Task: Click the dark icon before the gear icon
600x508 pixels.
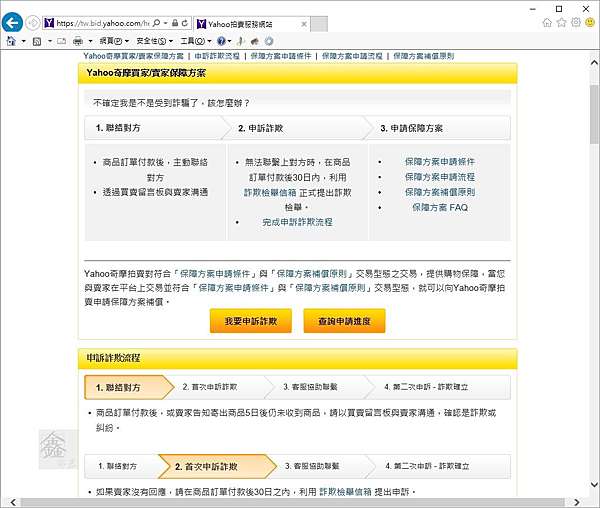Action: click(255, 41)
